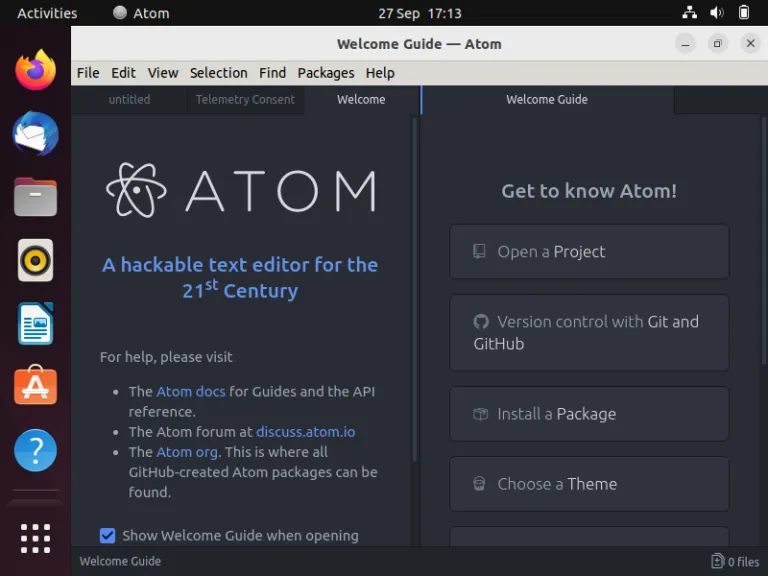Click 0 files in the status bar
The width and height of the screenshot is (768, 576).
[735, 561]
